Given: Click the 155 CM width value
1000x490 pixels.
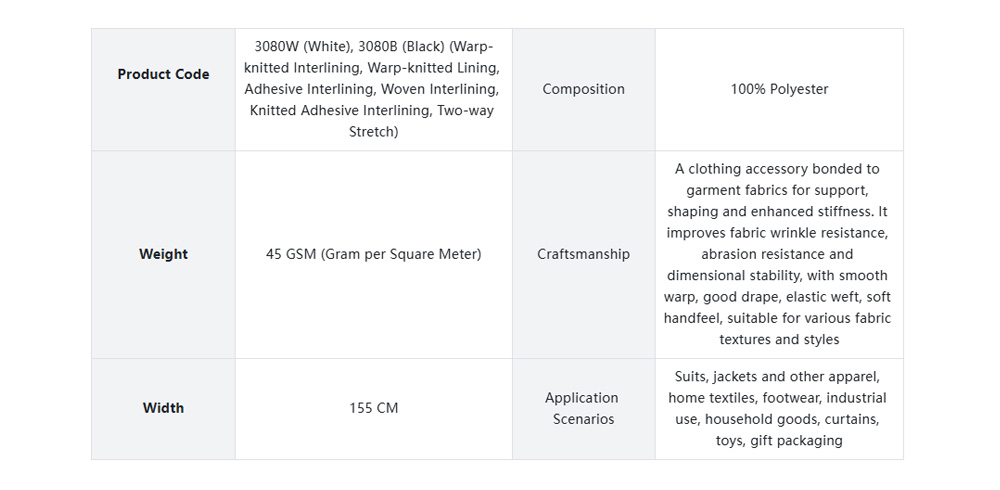Looking at the screenshot, I should click(x=373, y=408).
